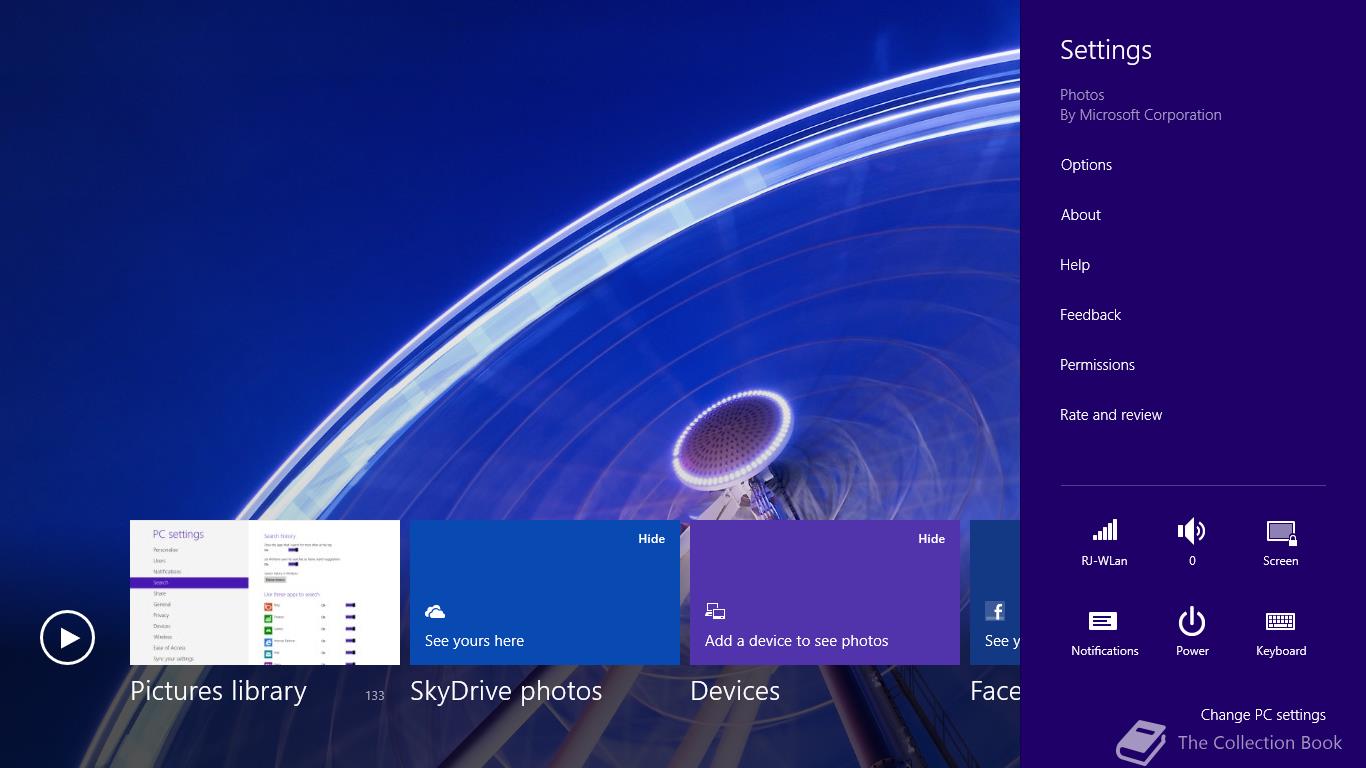This screenshot has height=768, width=1366.
Task: Open Help in Settings
Action: click(x=1075, y=265)
